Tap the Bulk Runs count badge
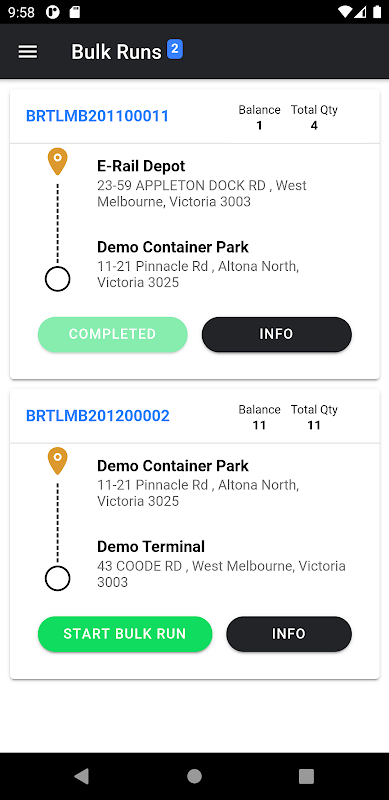This screenshot has height=800, width=389. tap(175, 49)
